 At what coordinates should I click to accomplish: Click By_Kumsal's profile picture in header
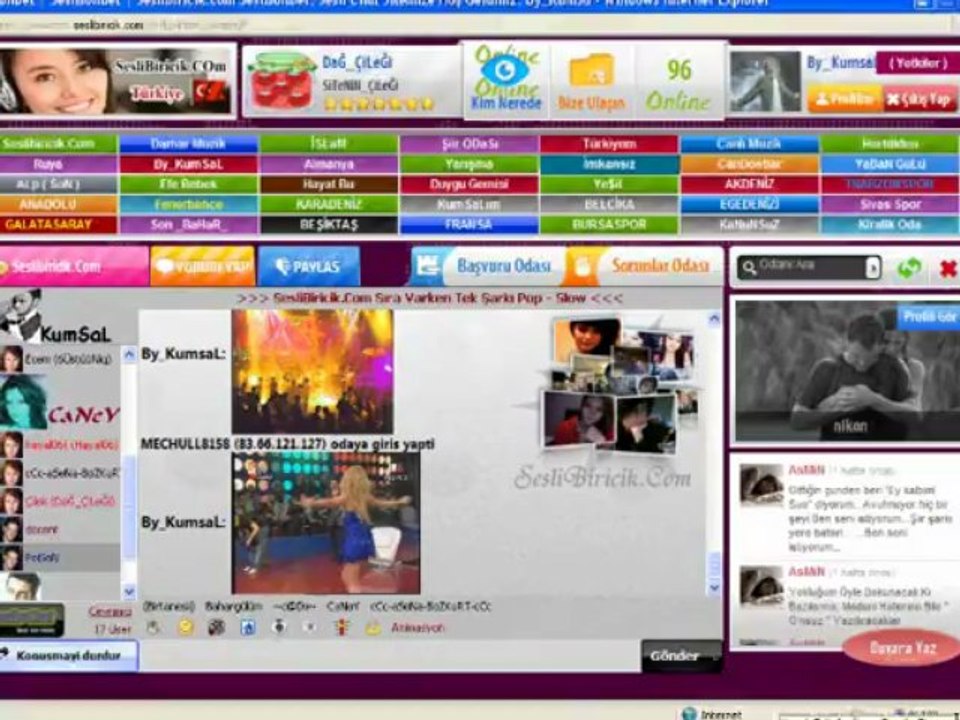tap(765, 81)
